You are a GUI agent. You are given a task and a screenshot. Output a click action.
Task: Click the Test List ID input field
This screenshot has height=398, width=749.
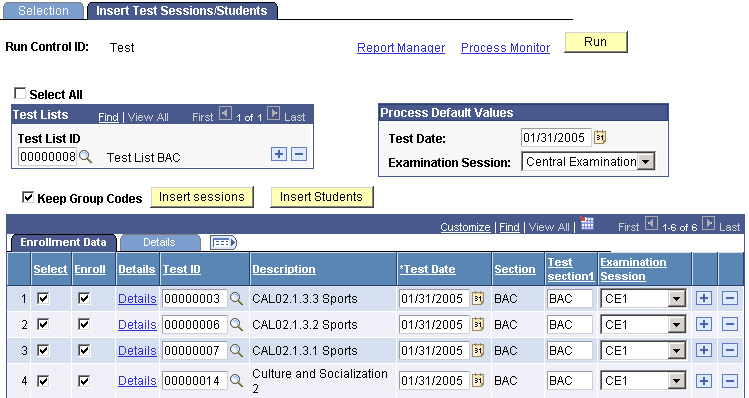coord(47,157)
